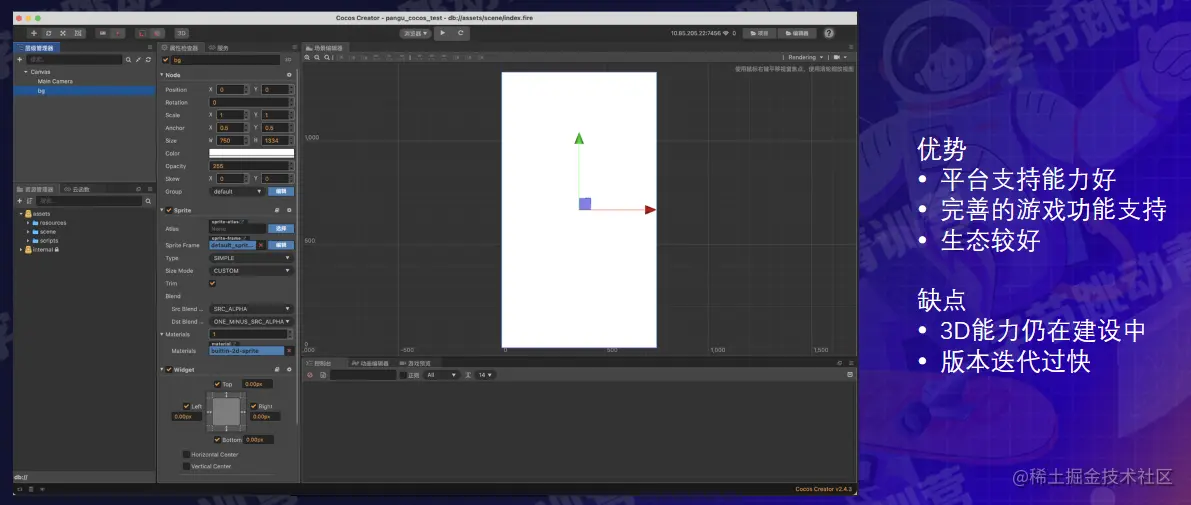The image size is (1191, 505).
Task: Toggle the Widget Right alignment checkbox
Action: coord(254,406)
